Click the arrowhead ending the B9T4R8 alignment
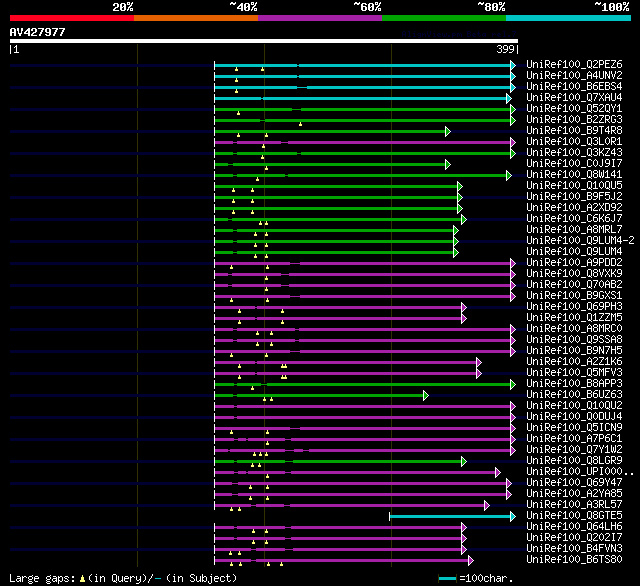Image resolution: width=640 pixels, height=586 pixels. coord(448,131)
